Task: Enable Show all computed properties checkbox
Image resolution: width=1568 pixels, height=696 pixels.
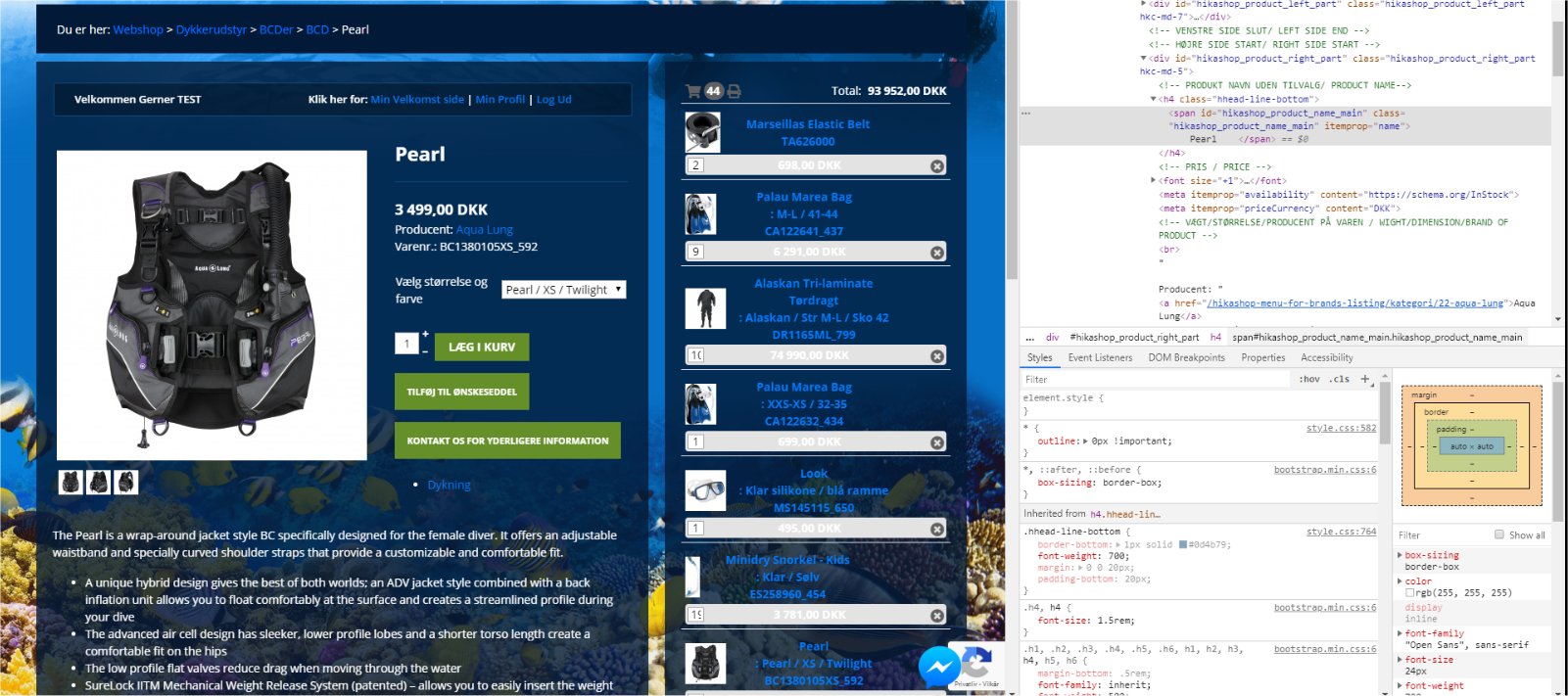Action: coord(1499,534)
